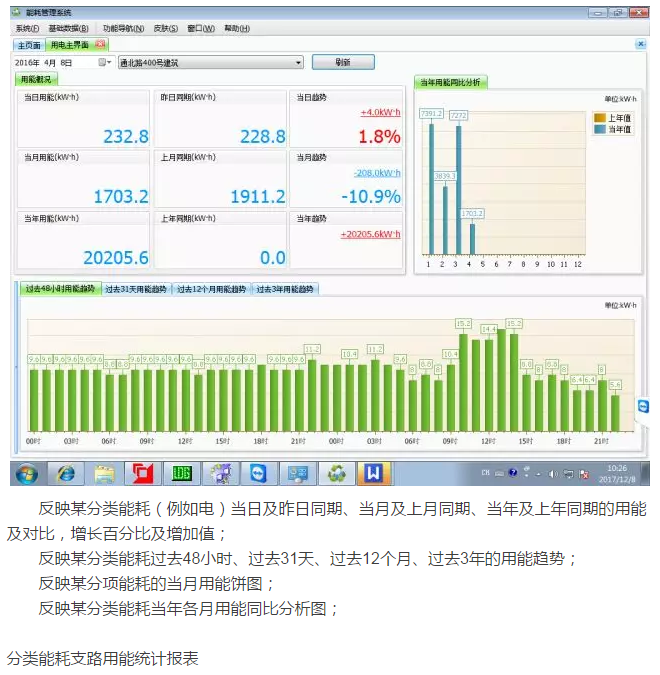Click the 当年值 legend color swatch
Viewport: 660px width, 675px height.
pyautogui.click(x=600, y=129)
